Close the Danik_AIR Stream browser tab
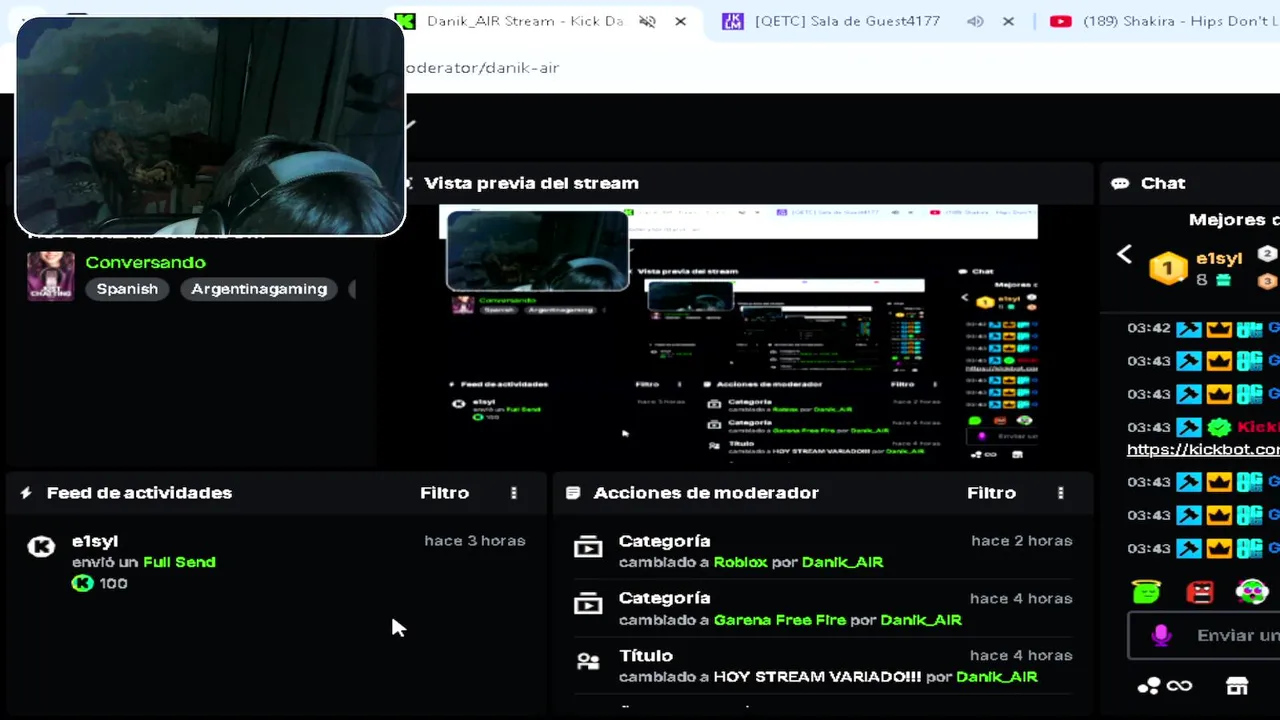This screenshot has height=720, width=1280. click(x=681, y=21)
